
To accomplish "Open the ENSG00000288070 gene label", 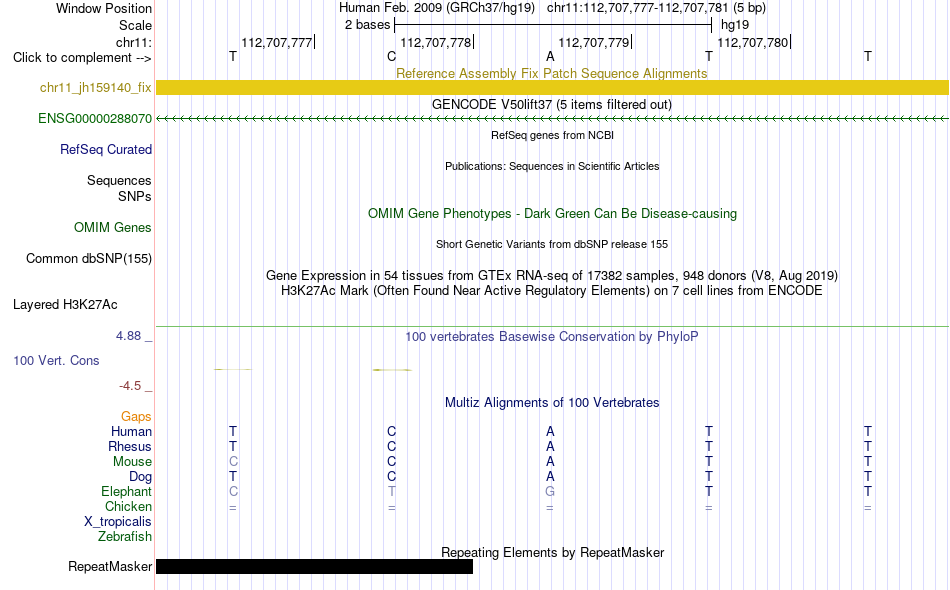I will tap(95, 119).
